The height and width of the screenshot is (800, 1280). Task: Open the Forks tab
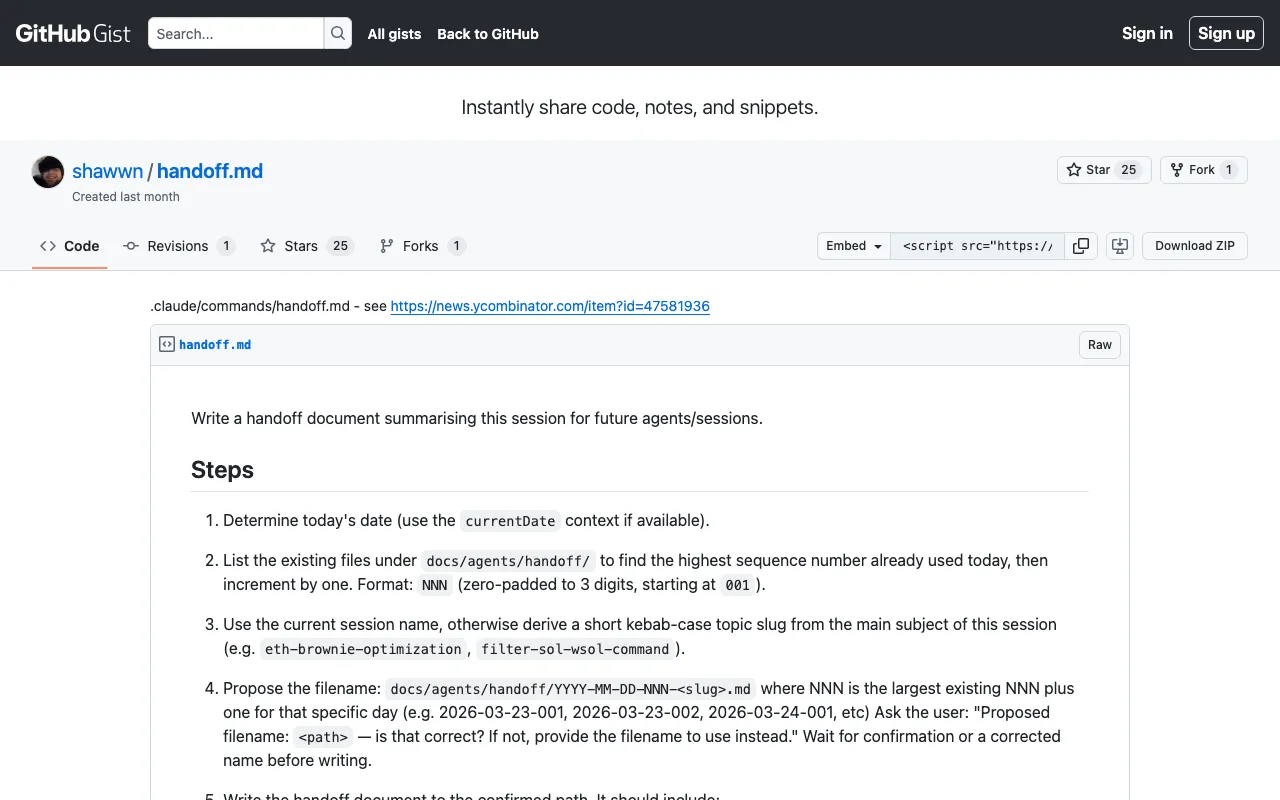422,246
